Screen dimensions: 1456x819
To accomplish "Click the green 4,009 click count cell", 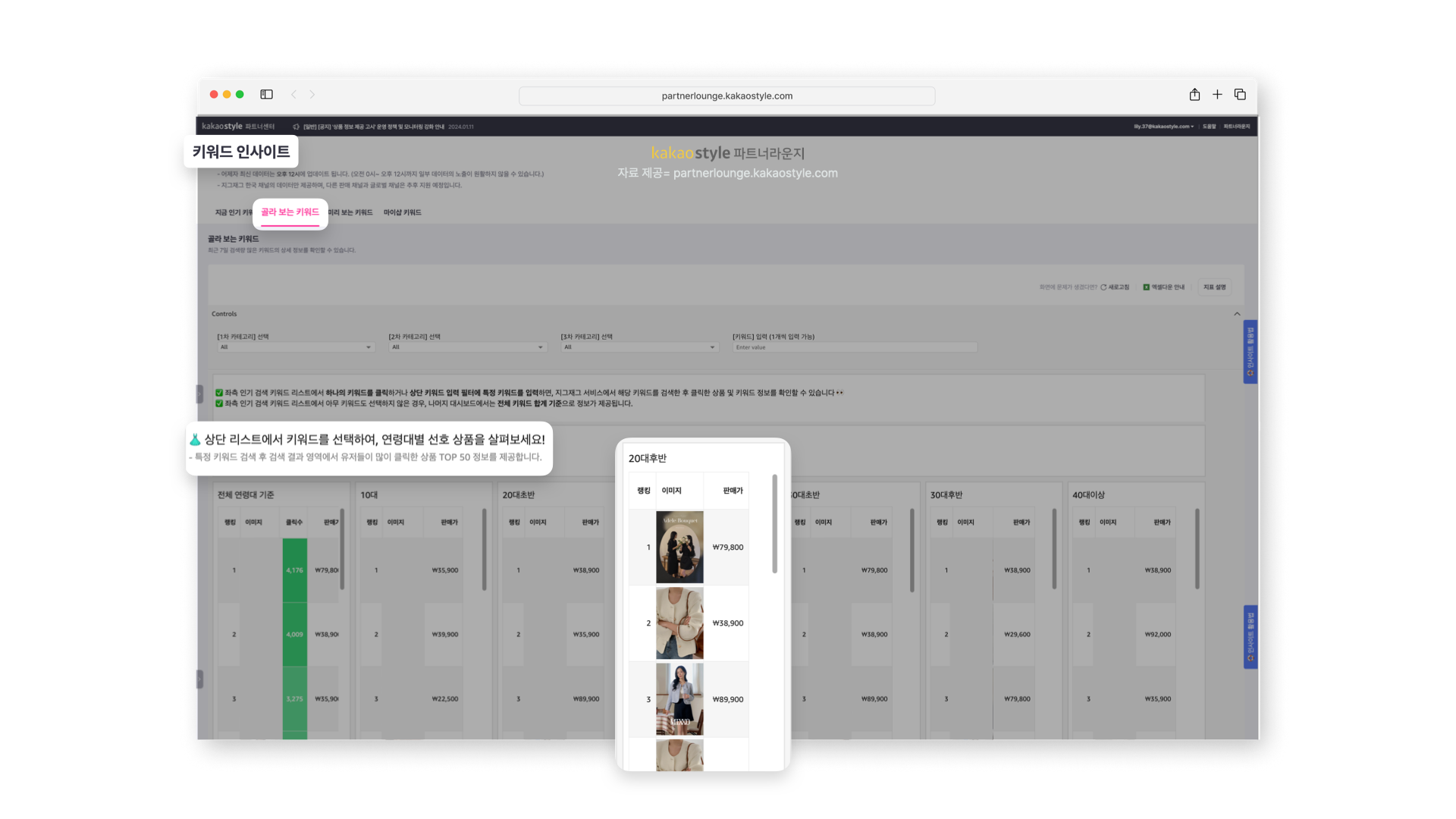I will point(294,635).
